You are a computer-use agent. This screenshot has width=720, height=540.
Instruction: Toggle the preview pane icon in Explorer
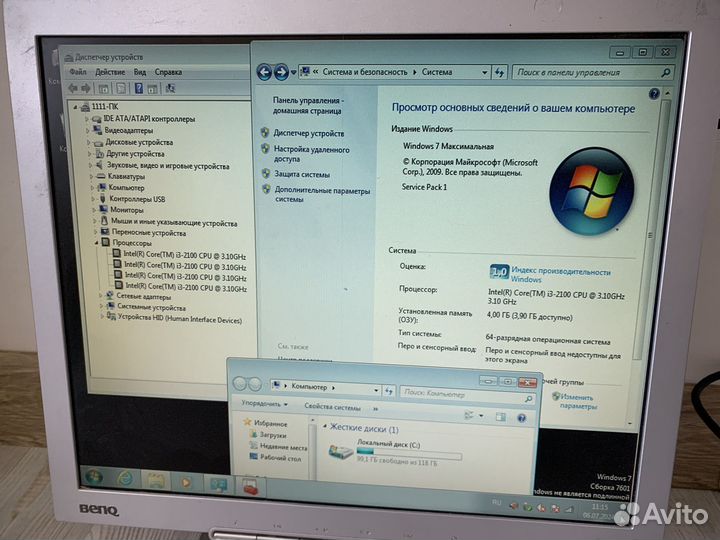(x=501, y=417)
